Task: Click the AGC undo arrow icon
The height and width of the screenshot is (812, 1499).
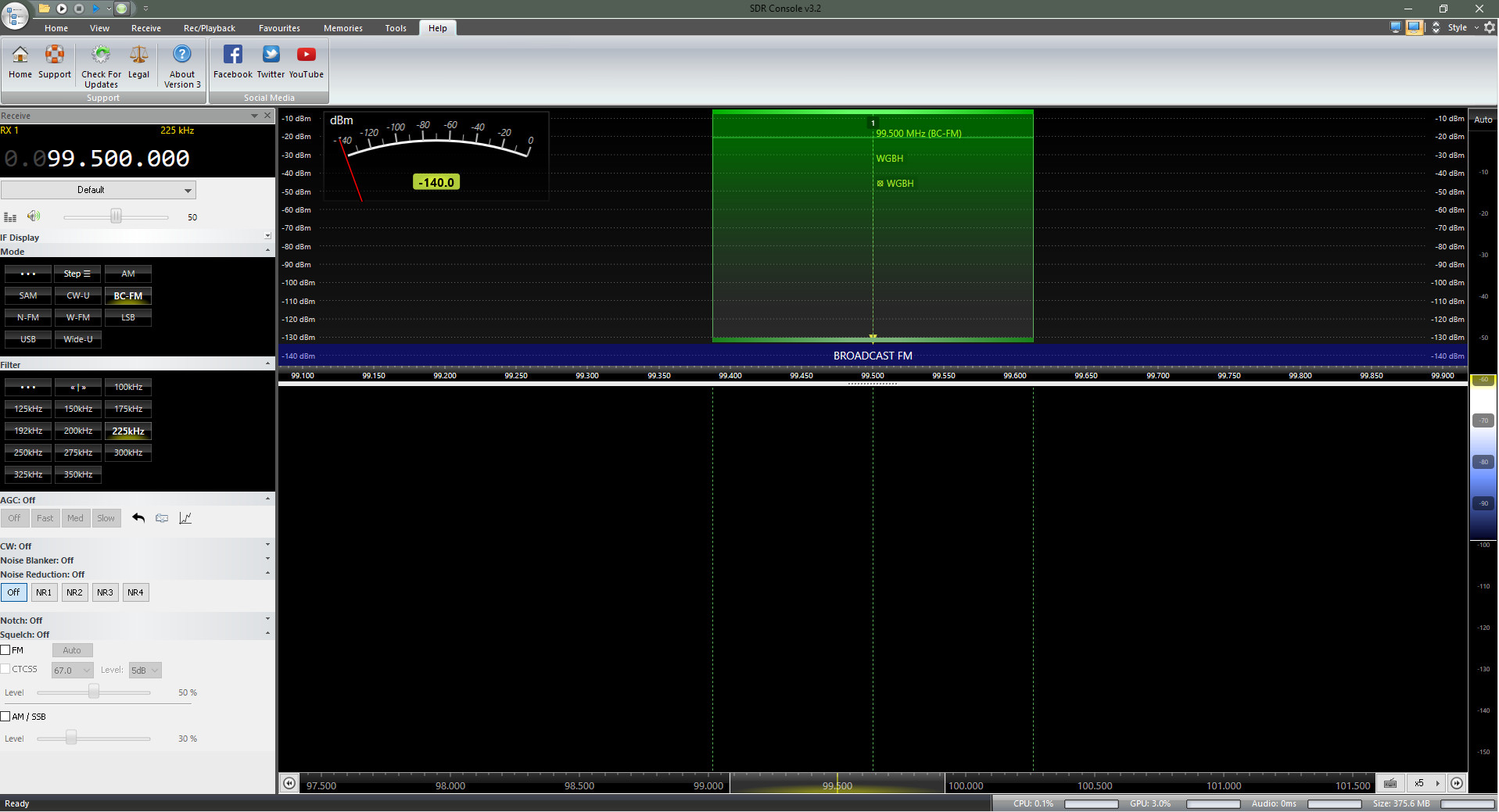Action: coord(138,518)
